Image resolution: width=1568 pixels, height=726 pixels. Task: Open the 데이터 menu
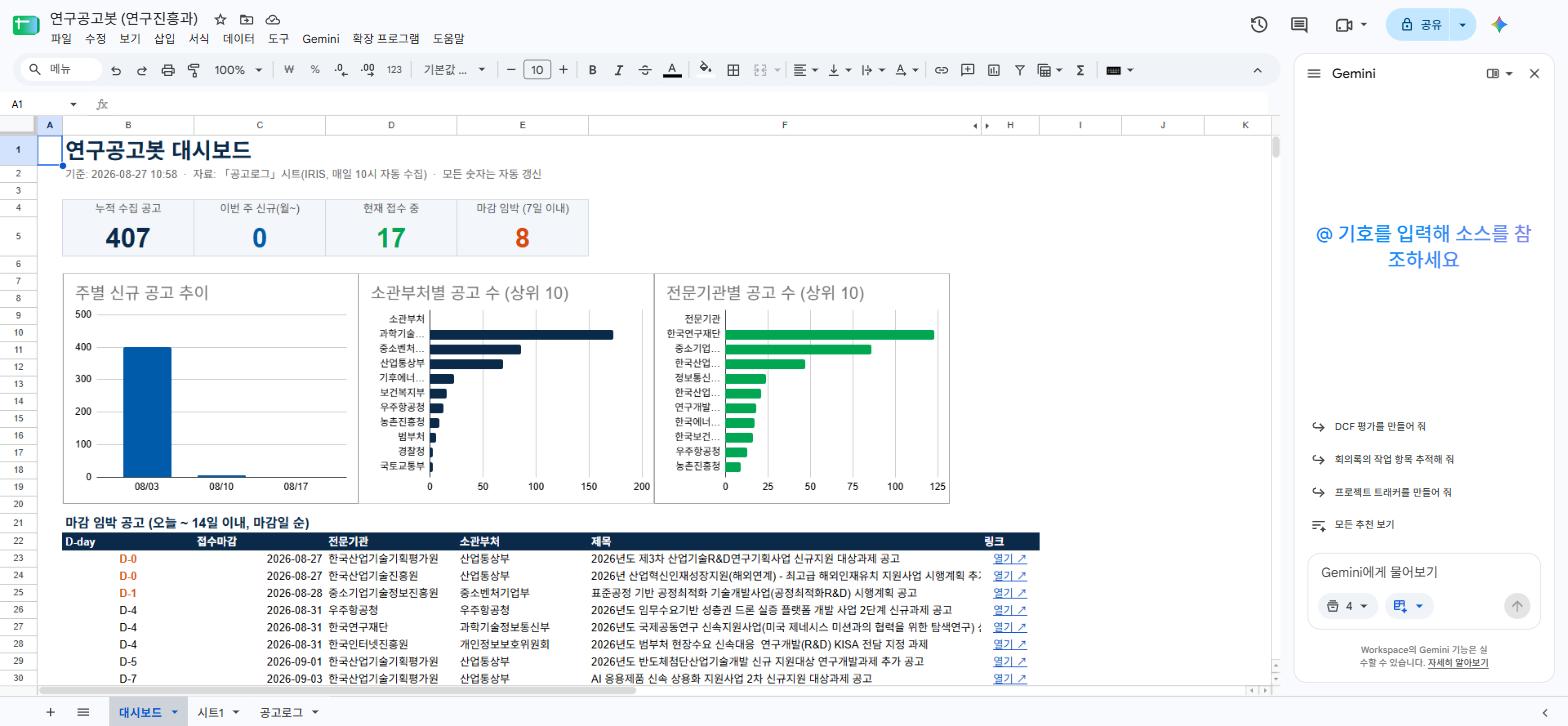click(238, 39)
